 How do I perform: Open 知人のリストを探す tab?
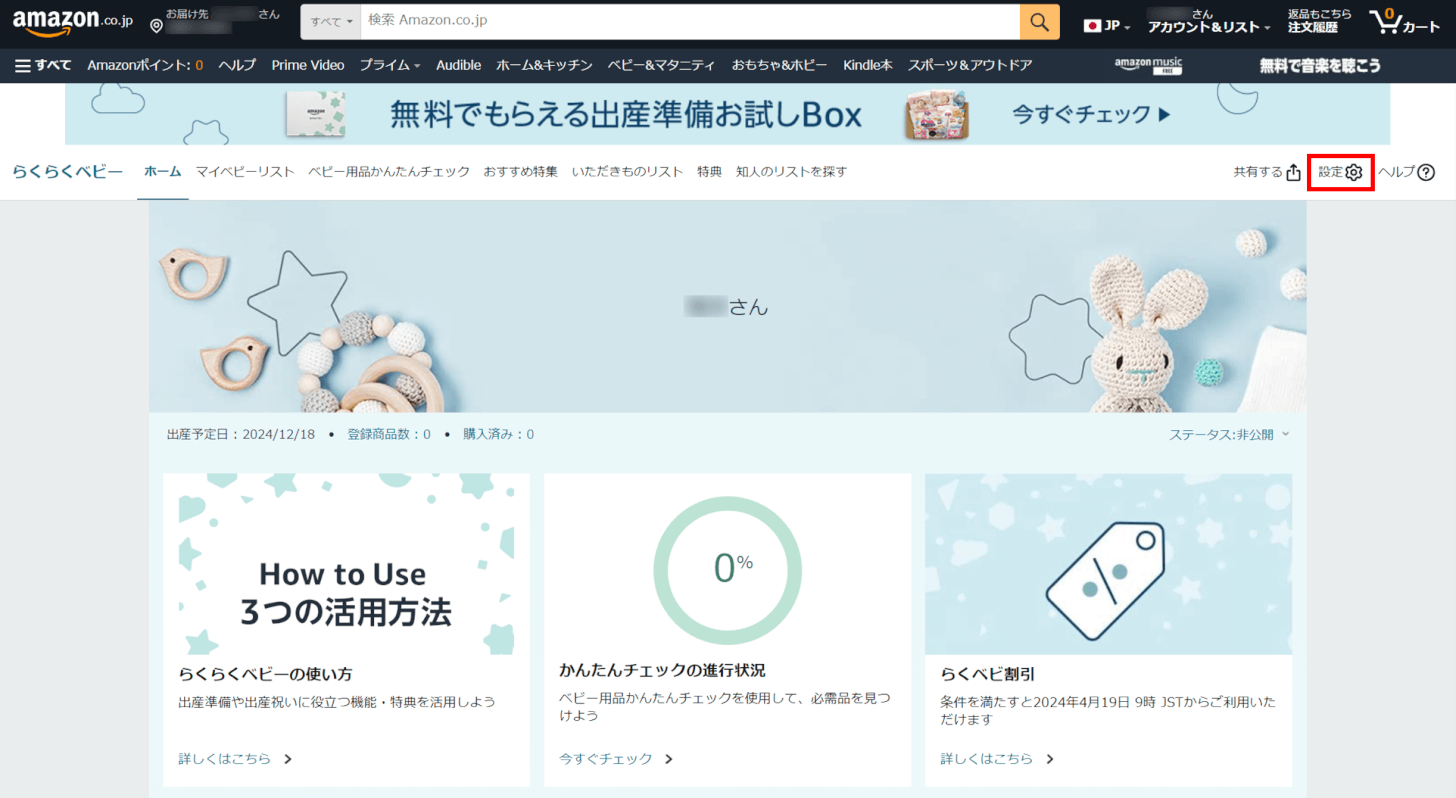(x=791, y=172)
